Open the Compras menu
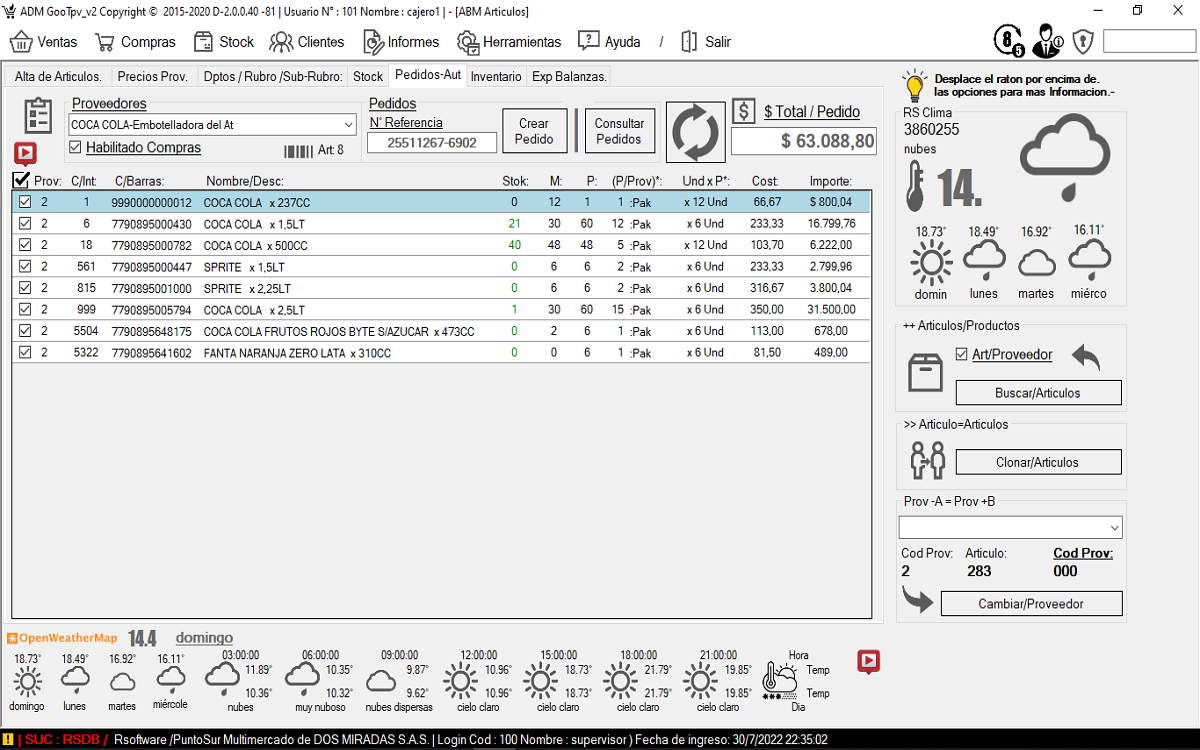The height and width of the screenshot is (750, 1200). (135, 42)
